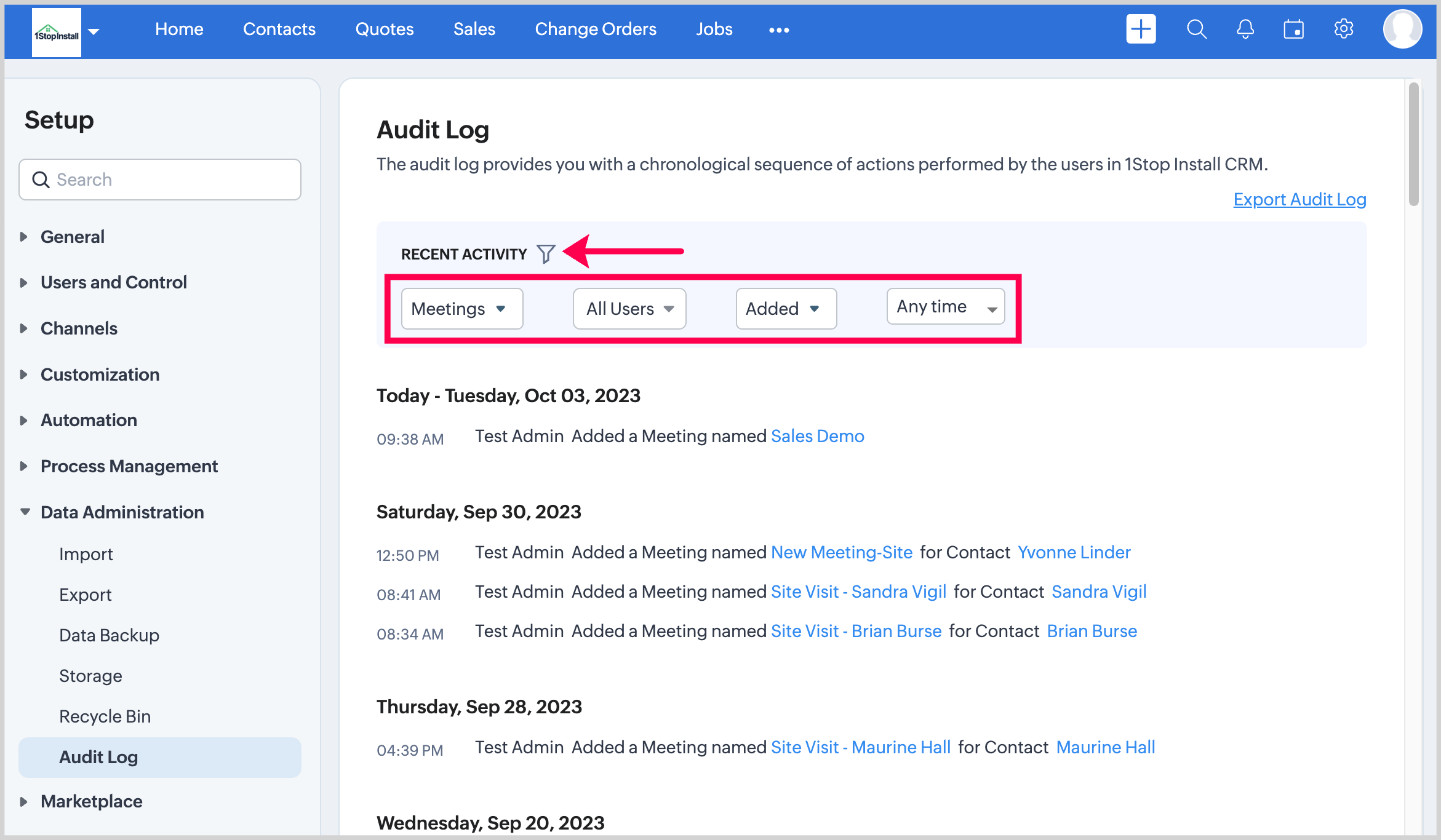The image size is (1441, 840).
Task: Open the settings gear icon
Action: pos(1344,29)
